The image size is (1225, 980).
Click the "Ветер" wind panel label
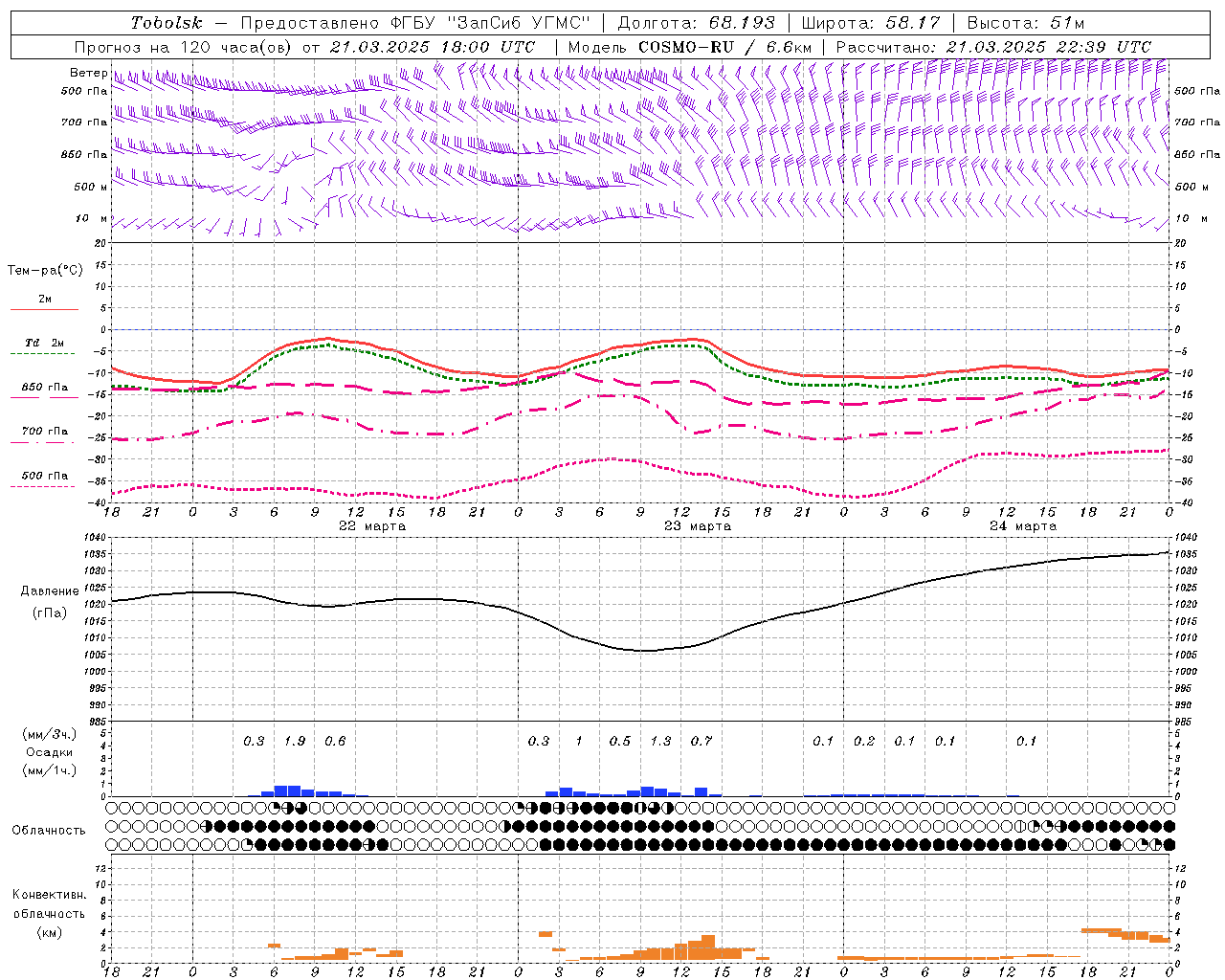pyautogui.click(x=88, y=73)
